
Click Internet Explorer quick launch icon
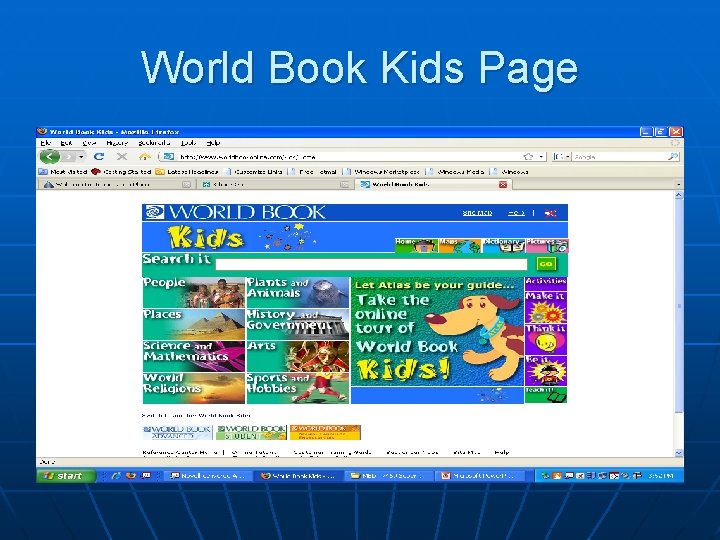coord(116,476)
